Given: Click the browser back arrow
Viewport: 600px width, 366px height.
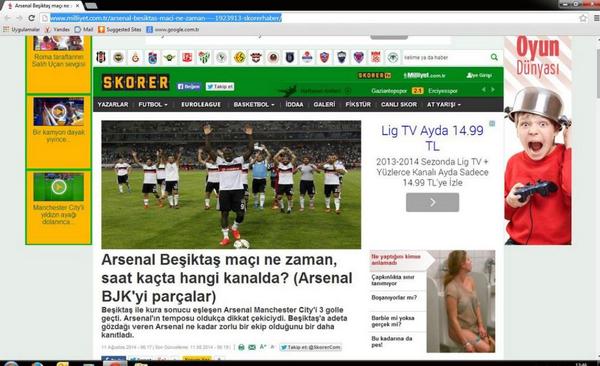Looking at the screenshot, I should click(7, 18).
